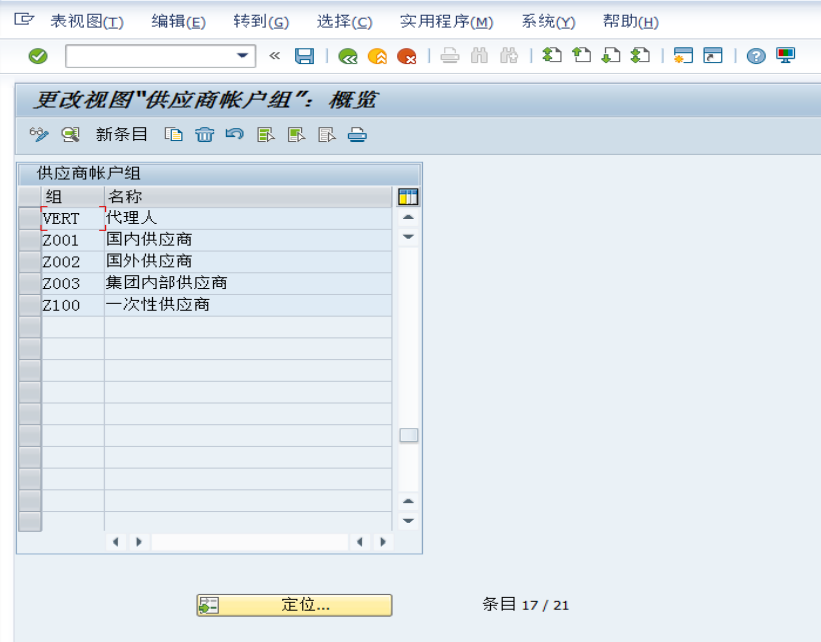This screenshot has width=821, height=642.
Task: Go to last page icon
Action: click(x=640, y=56)
